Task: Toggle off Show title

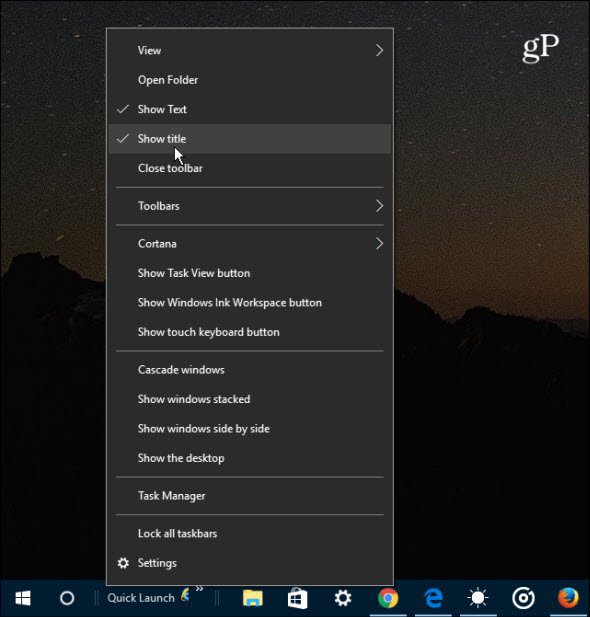Action: (250, 139)
